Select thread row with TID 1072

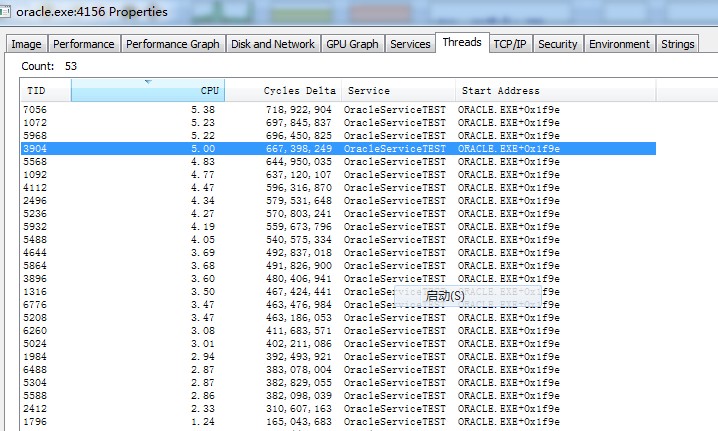[x=338, y=123]
